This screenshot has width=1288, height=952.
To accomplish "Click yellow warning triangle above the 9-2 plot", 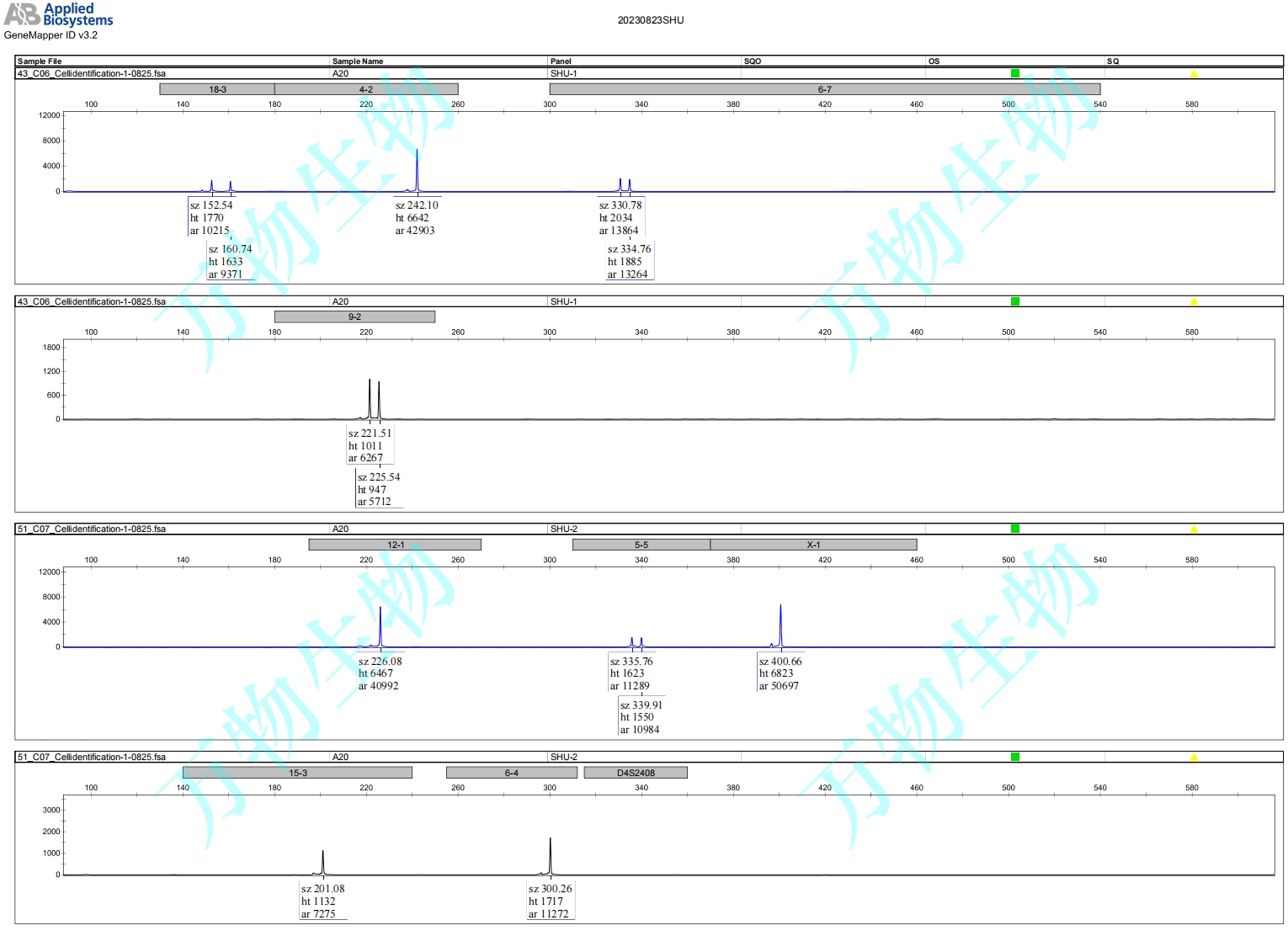I will (x=1193, y=301).
